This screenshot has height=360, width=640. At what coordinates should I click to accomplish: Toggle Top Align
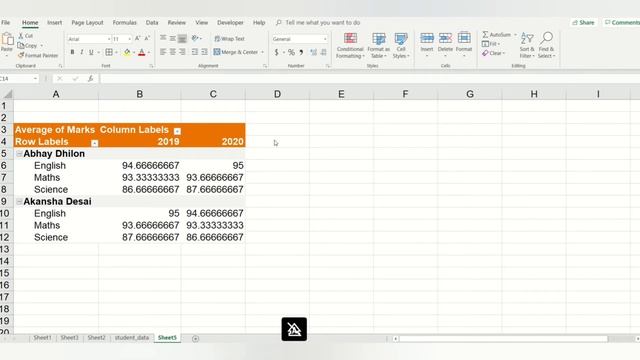(163, 38)
